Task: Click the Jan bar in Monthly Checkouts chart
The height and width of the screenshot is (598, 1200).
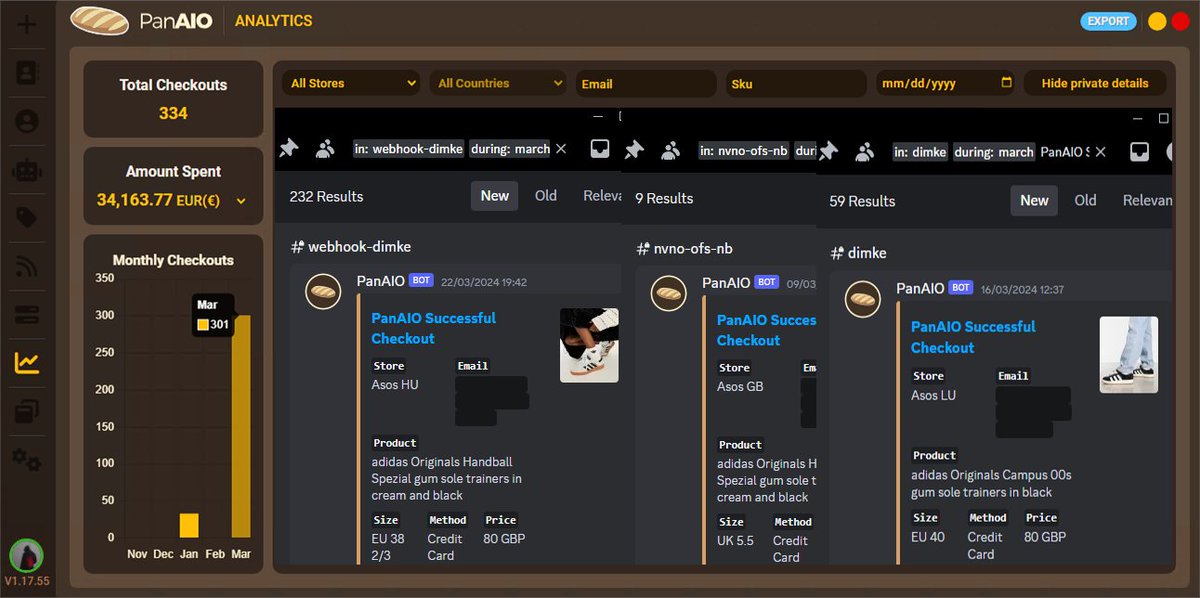Action: pyautogui.click(x=189, y=525)
